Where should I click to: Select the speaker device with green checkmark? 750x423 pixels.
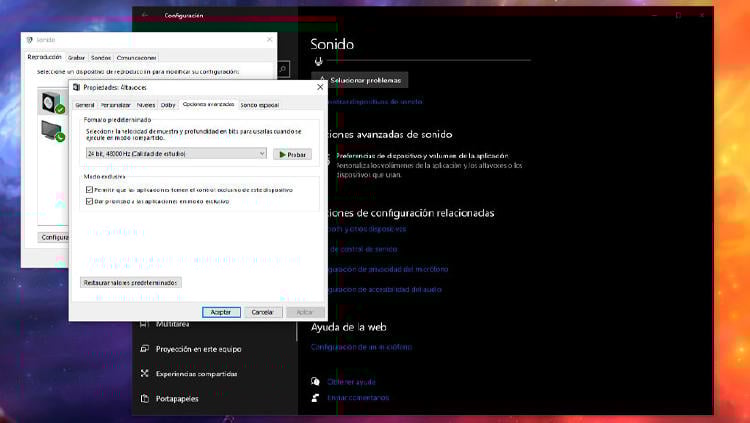point(52,102)
